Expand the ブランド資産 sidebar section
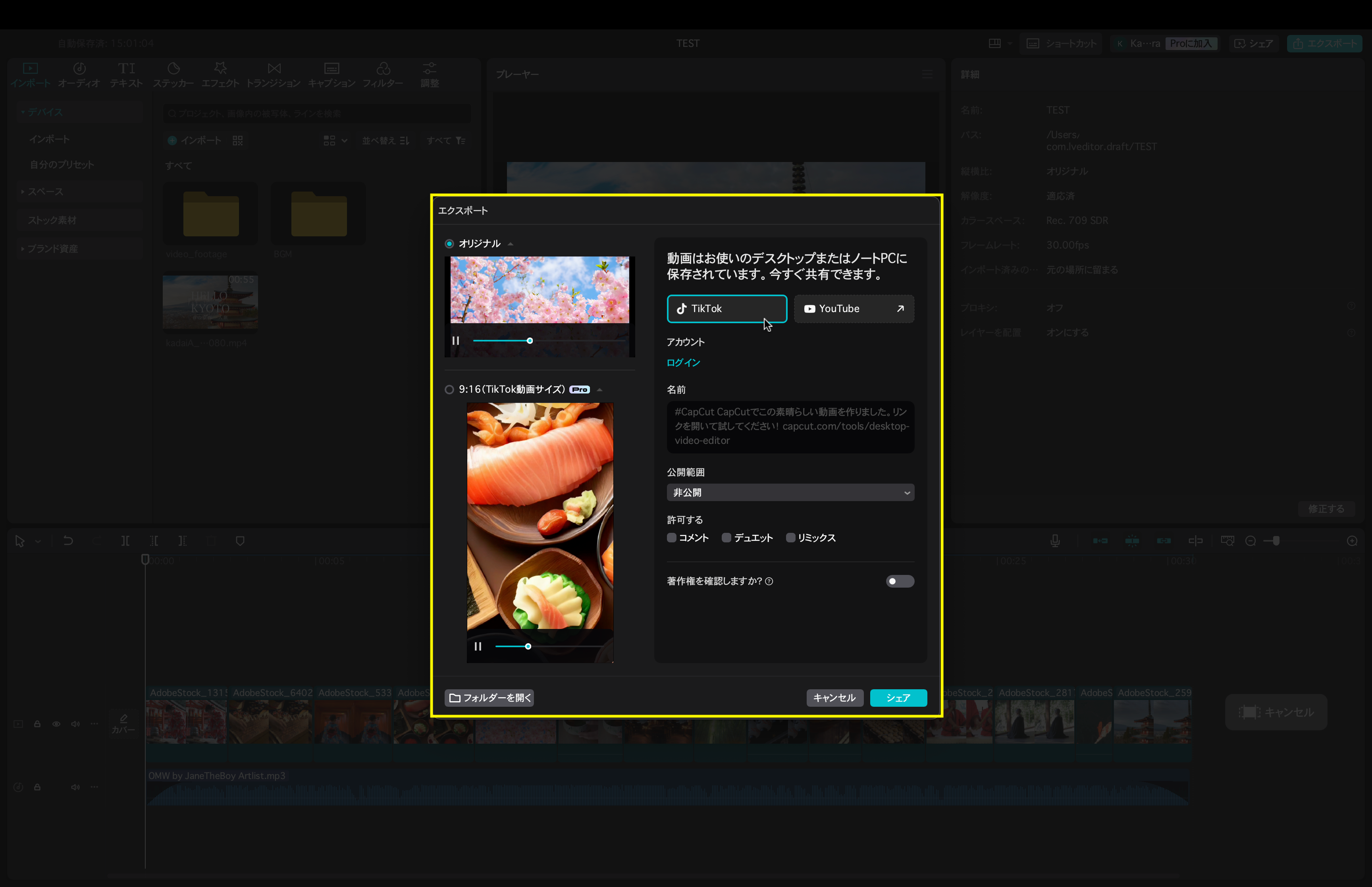This screenshot has width=1372, height=887. tap(79, 249)
